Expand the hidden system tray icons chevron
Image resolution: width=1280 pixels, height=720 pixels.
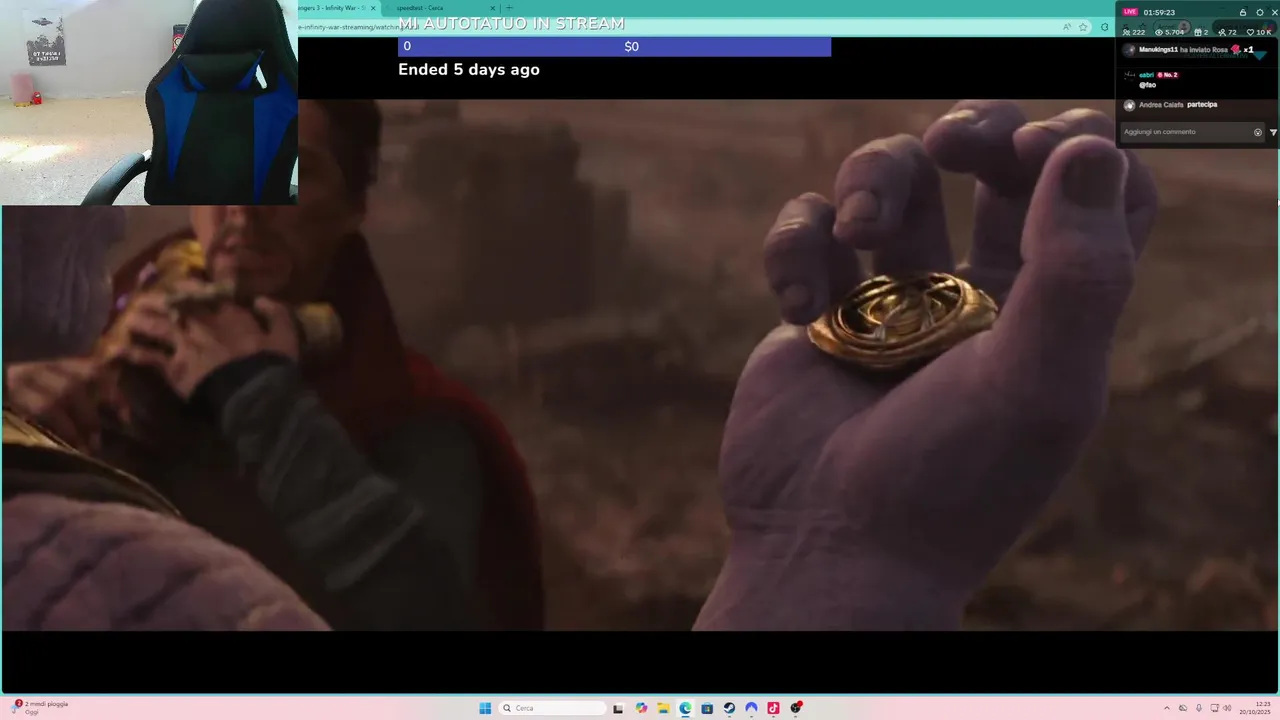pyautogui.click(x=1166, y=708)
